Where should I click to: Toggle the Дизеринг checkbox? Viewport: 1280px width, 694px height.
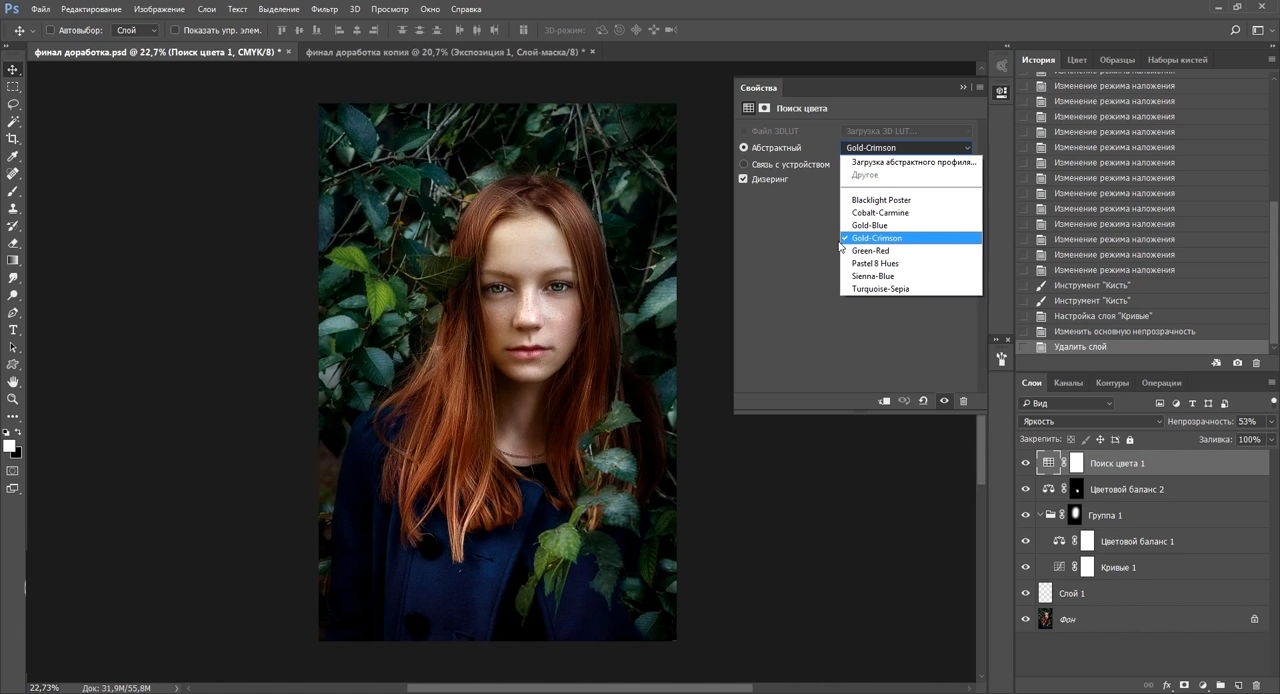click(743, 179)
